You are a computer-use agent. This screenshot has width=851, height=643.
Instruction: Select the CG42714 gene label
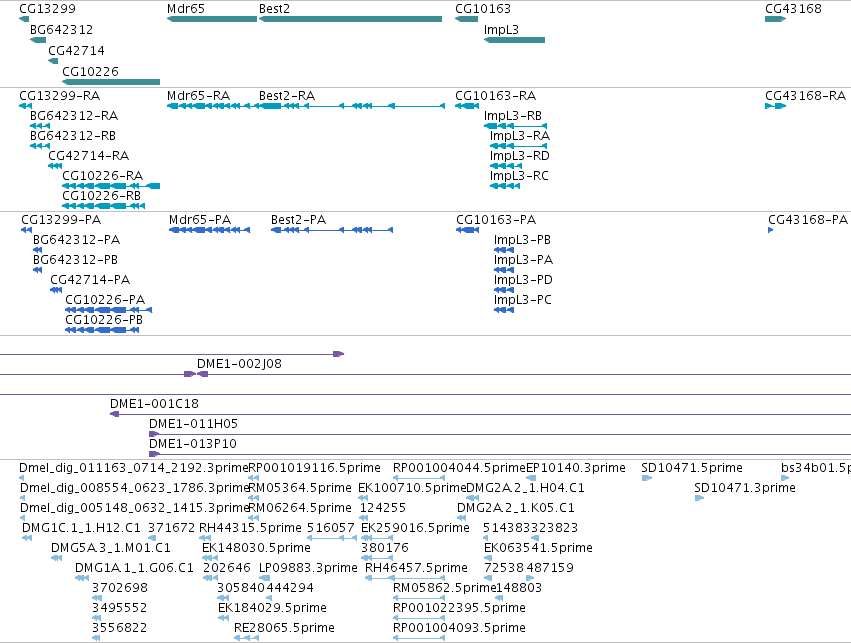(76, 50)
